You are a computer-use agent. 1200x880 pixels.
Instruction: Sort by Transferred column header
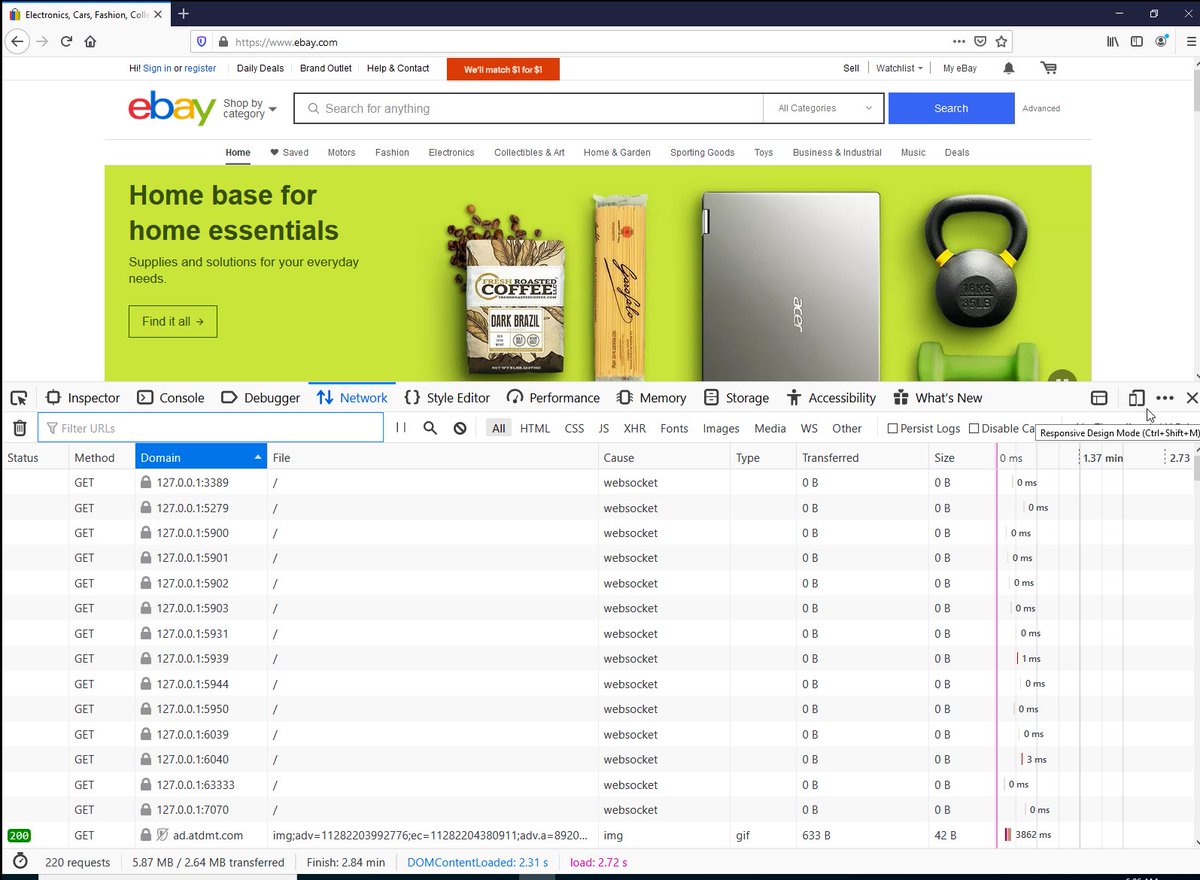click(862, 457)
